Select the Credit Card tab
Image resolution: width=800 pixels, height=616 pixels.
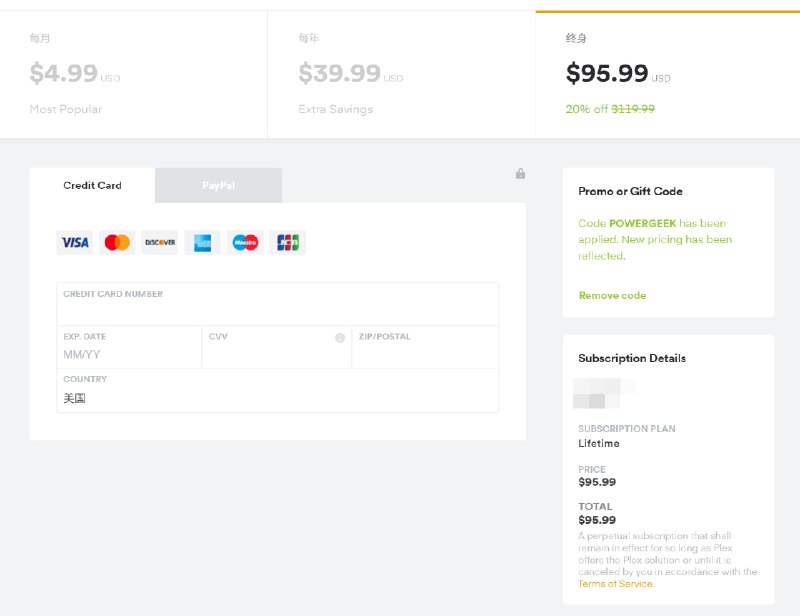[92, 186]
